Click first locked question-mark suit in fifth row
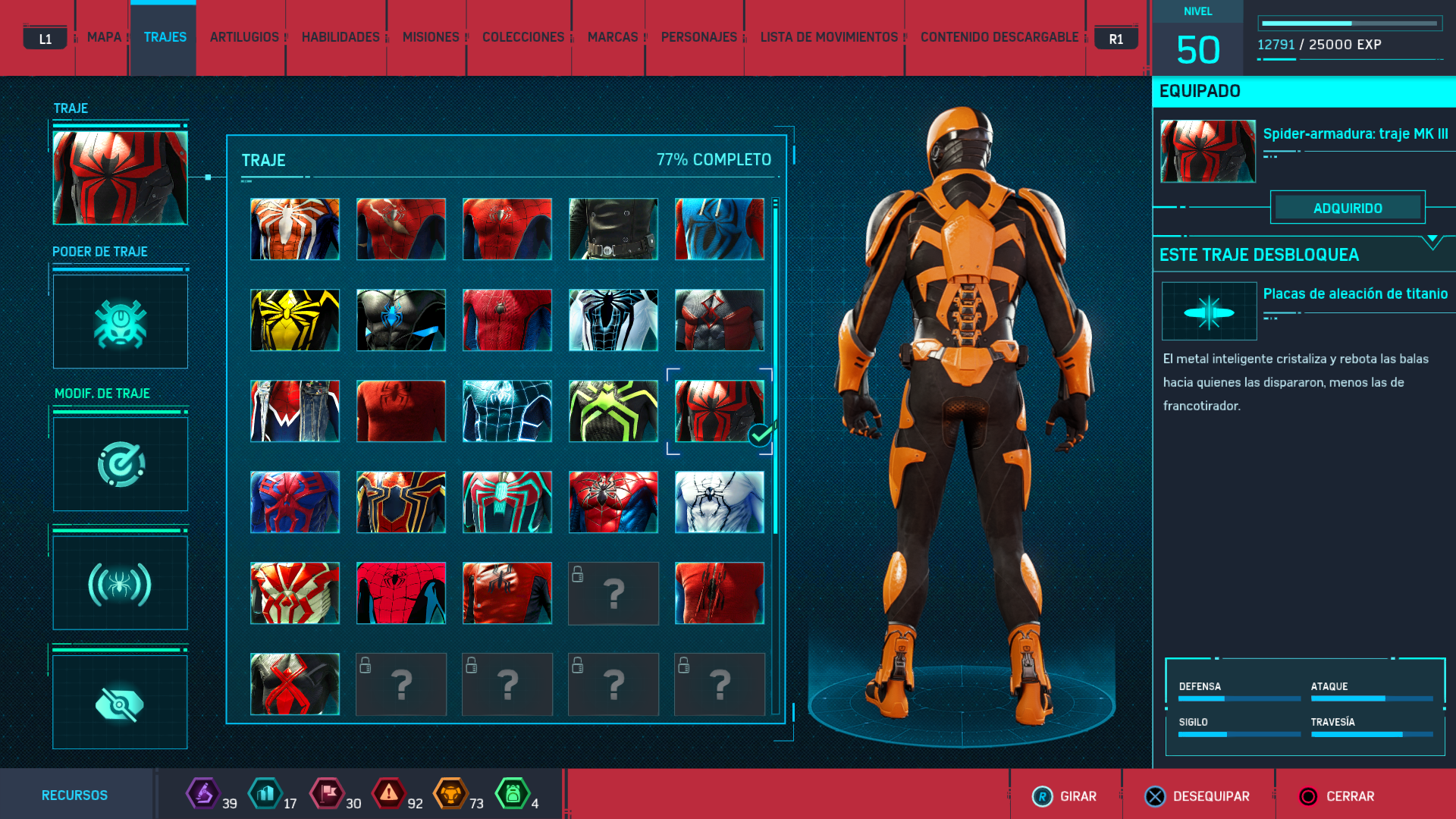The width and height of the screenshot is (1456, 819). pos(613,593)
